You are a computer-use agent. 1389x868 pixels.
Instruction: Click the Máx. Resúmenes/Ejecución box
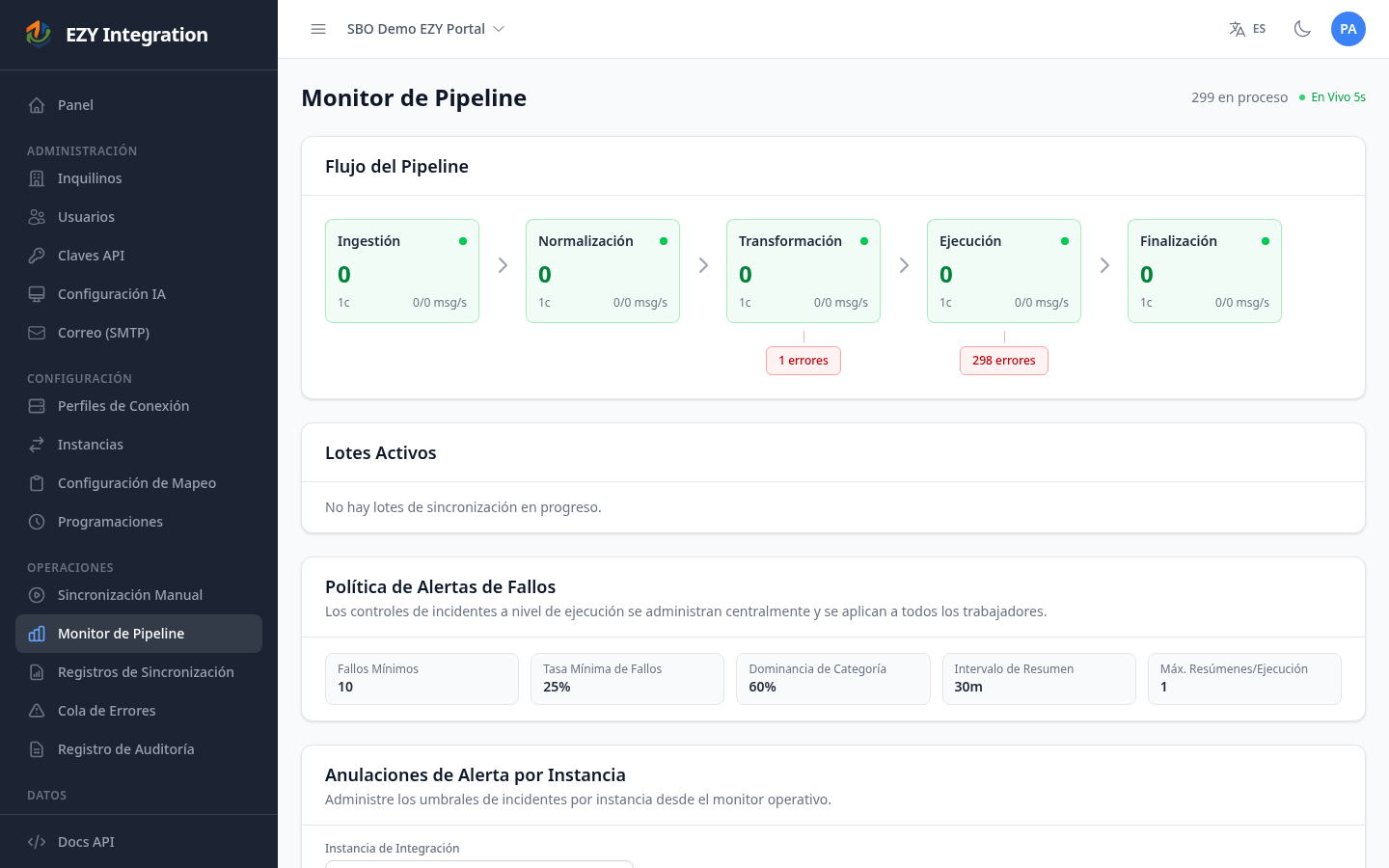coord(1244,679)
